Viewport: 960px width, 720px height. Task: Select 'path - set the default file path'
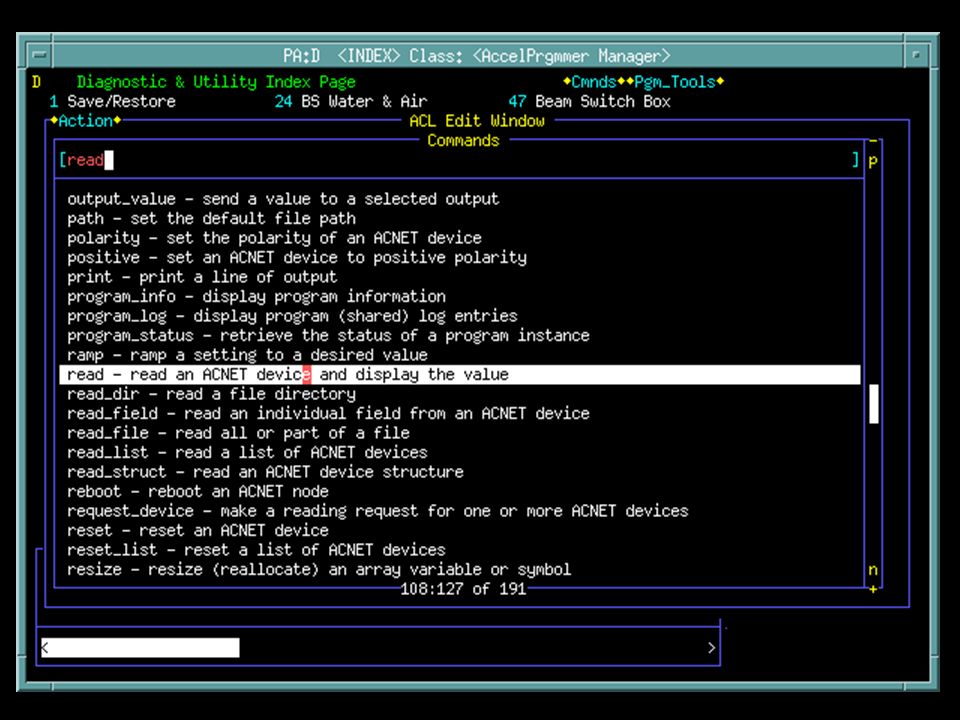tap(459, 219)
